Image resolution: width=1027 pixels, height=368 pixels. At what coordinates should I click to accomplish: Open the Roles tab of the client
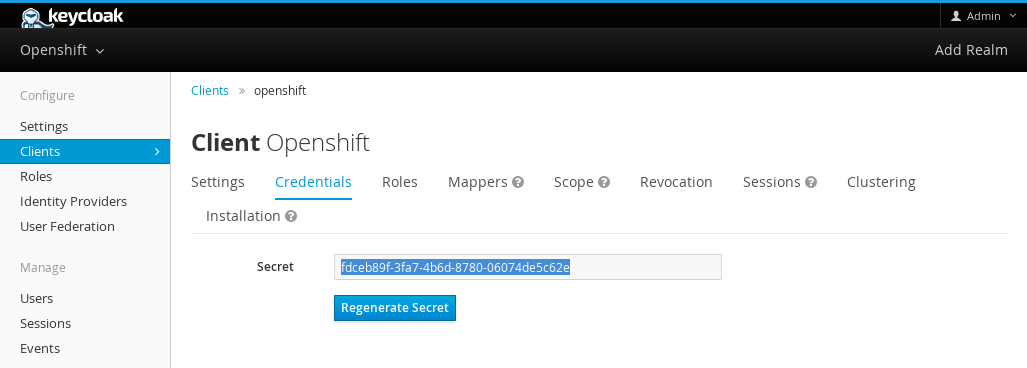400,182
